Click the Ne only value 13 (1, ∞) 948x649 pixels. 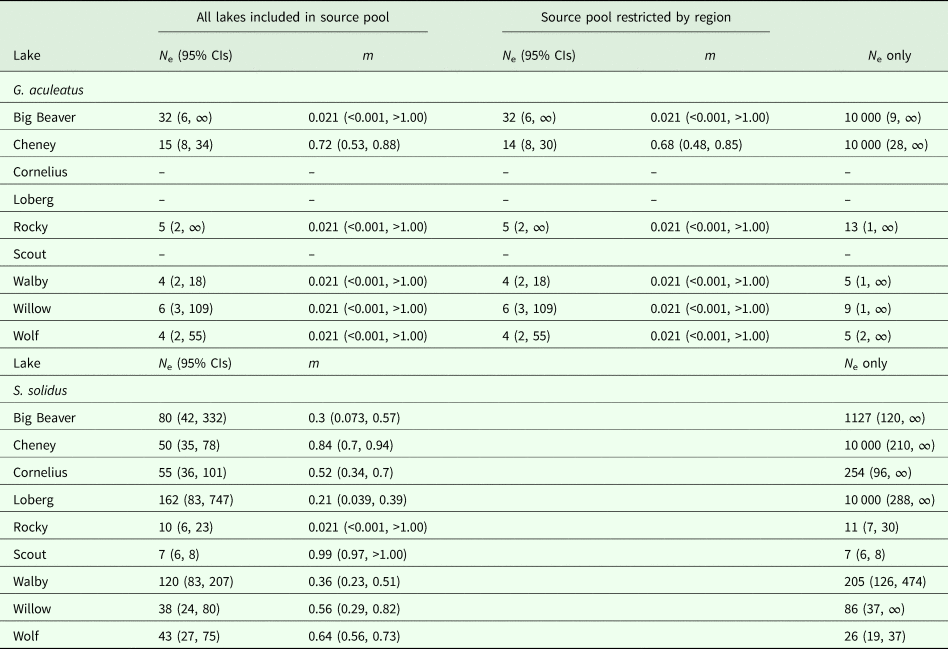tap(871, 227)
